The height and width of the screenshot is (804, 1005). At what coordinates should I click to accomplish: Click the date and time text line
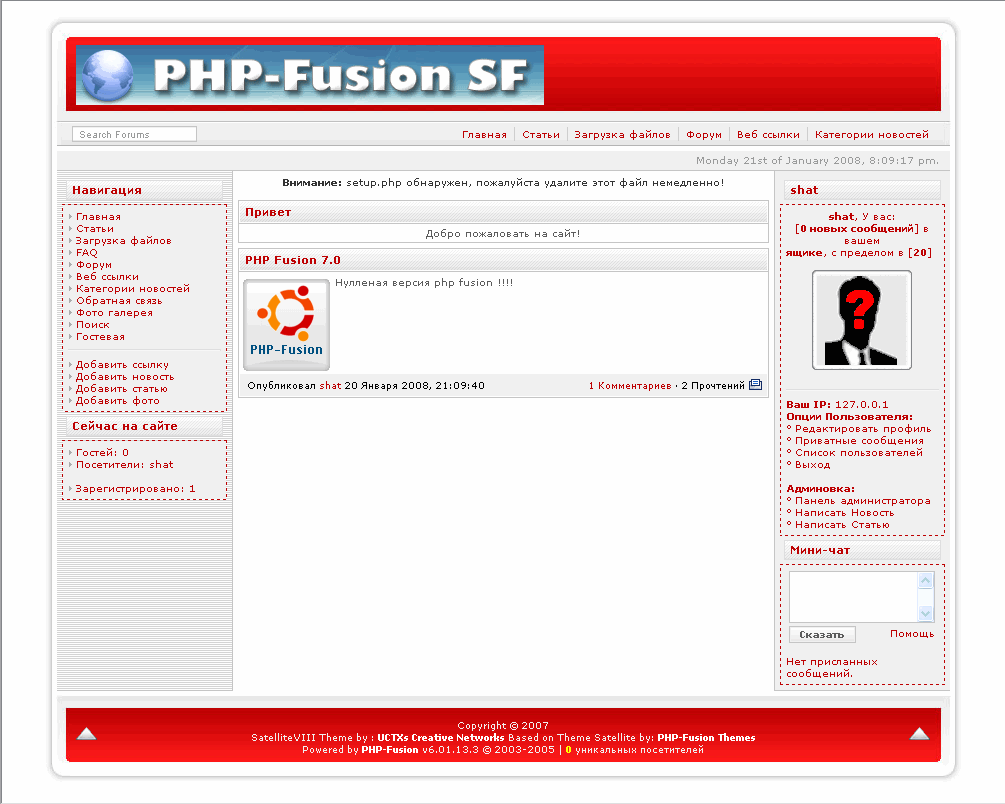(x=817, y=160)
